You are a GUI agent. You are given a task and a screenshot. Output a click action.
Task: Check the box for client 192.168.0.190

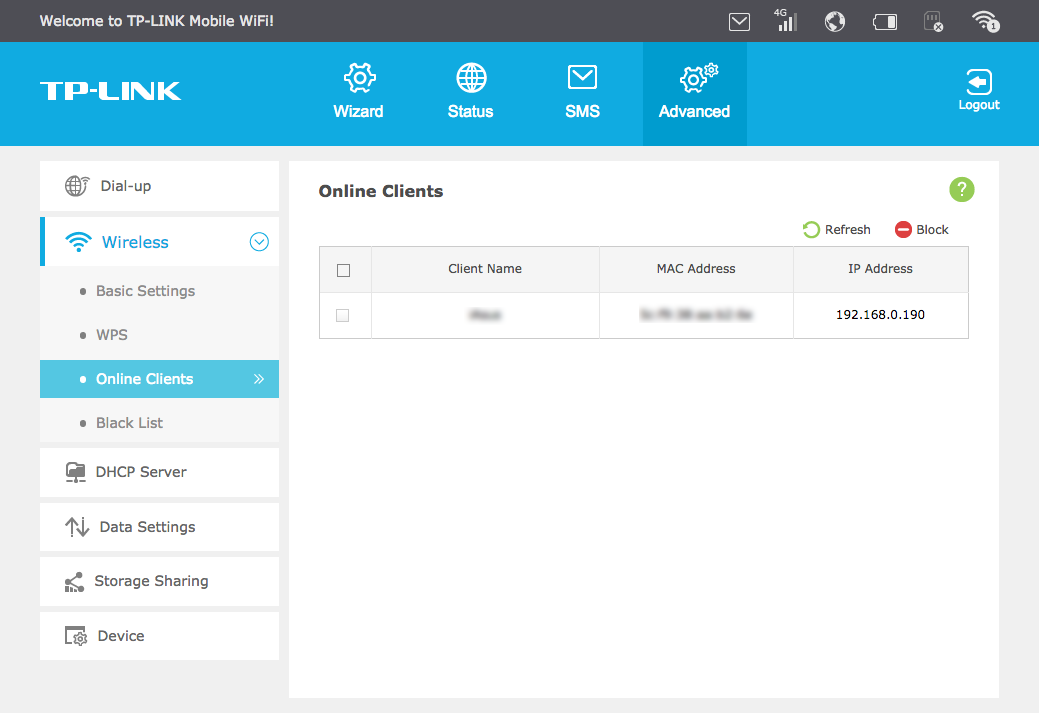[343, 315]
